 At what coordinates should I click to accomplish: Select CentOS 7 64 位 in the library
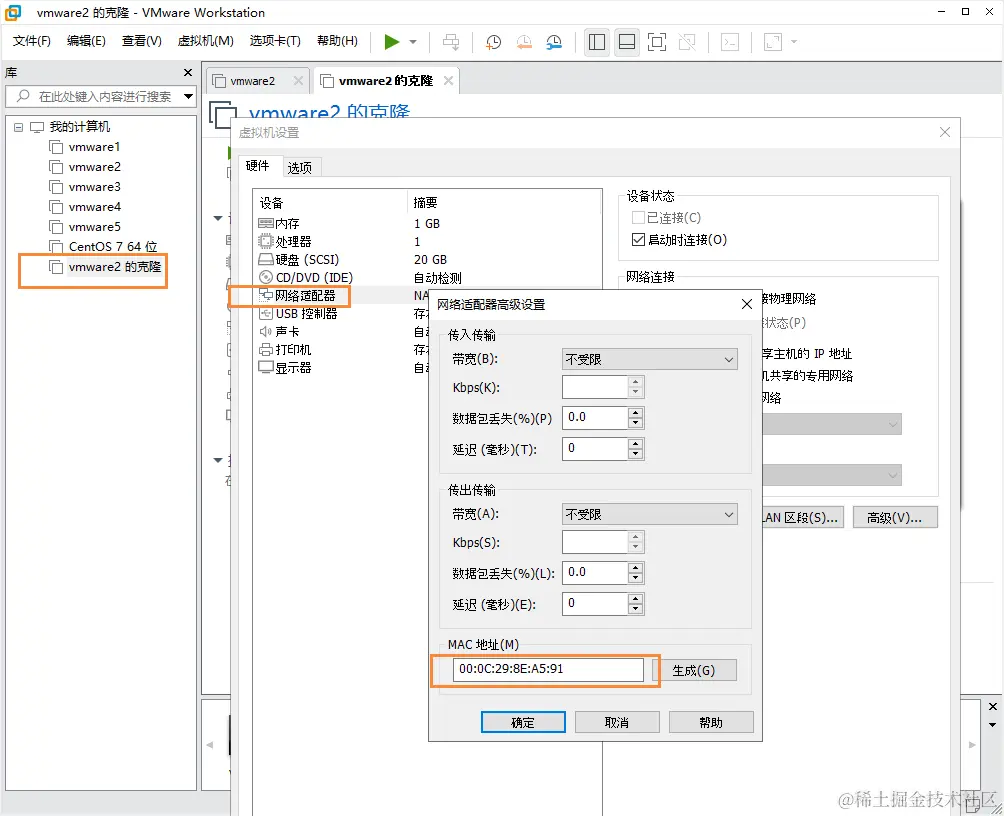113,247
